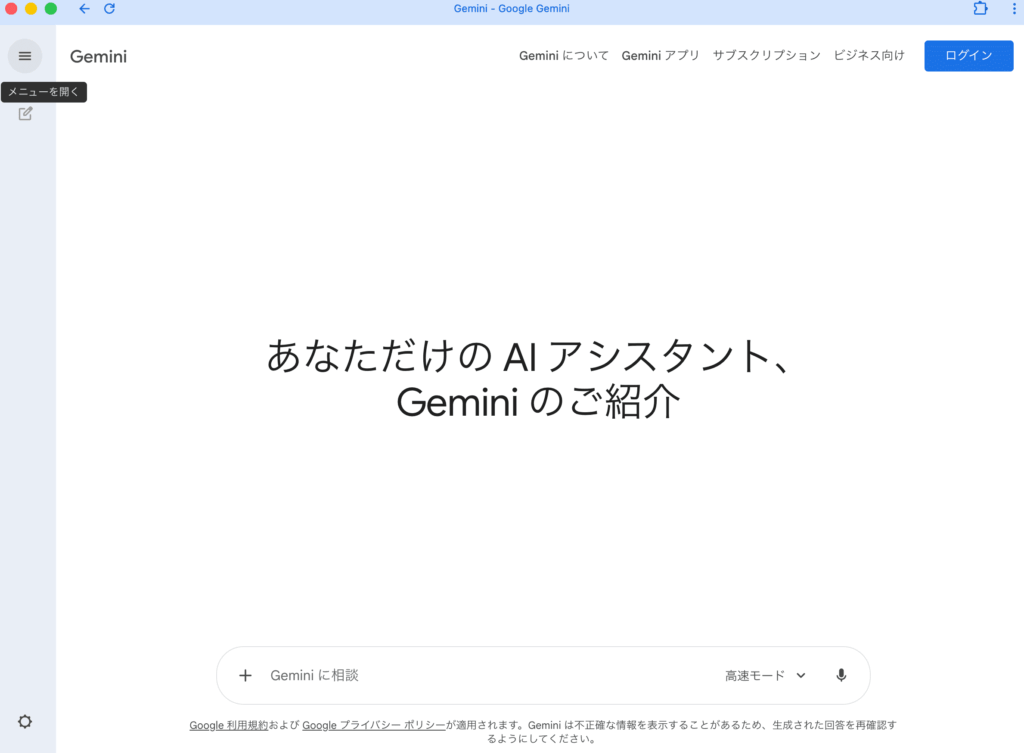The image size is (1024, 753).
Task: Click the Gemini logo in the header
Action: (97, 56)
